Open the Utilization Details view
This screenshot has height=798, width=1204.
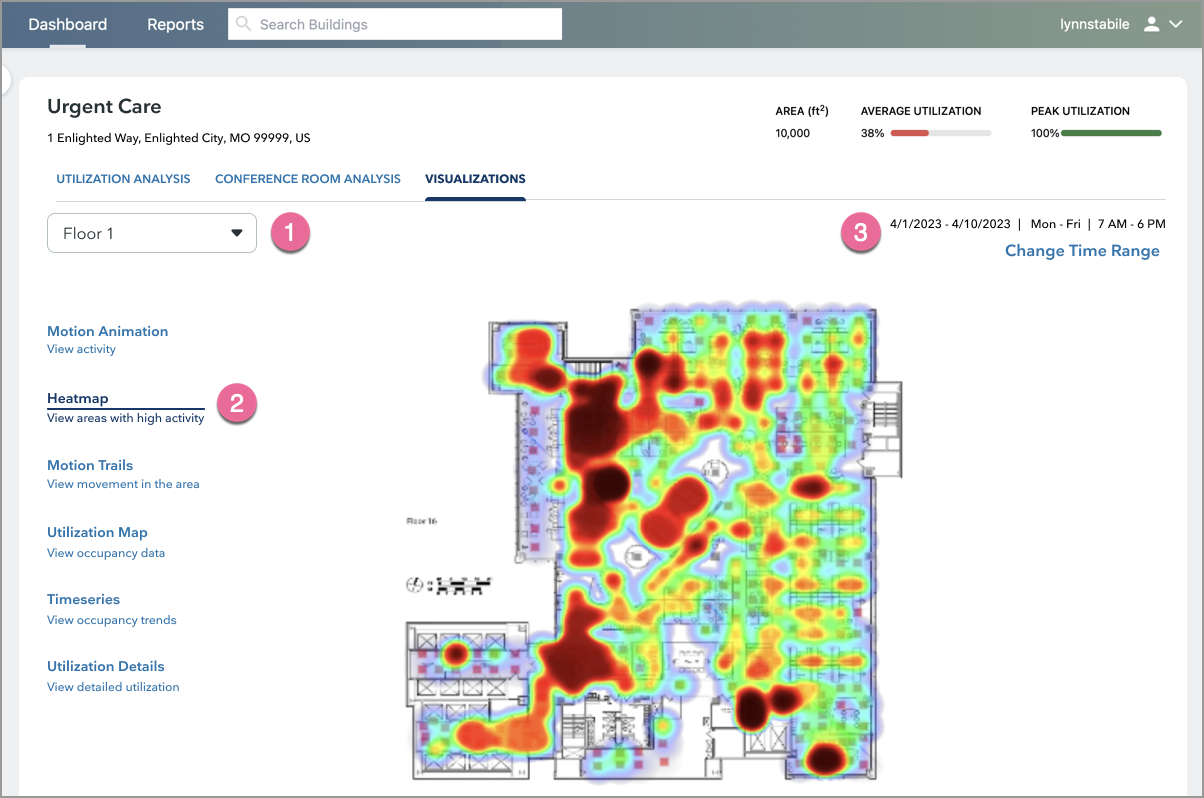[105, 666]
